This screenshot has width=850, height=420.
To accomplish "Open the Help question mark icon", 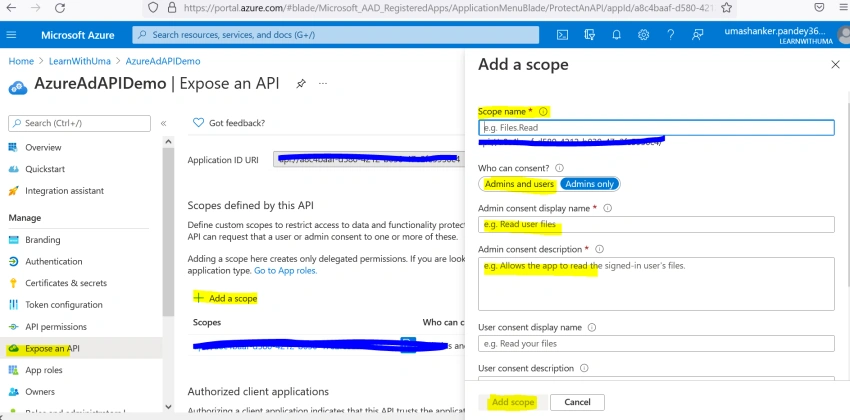I will (x=671, y=35).
